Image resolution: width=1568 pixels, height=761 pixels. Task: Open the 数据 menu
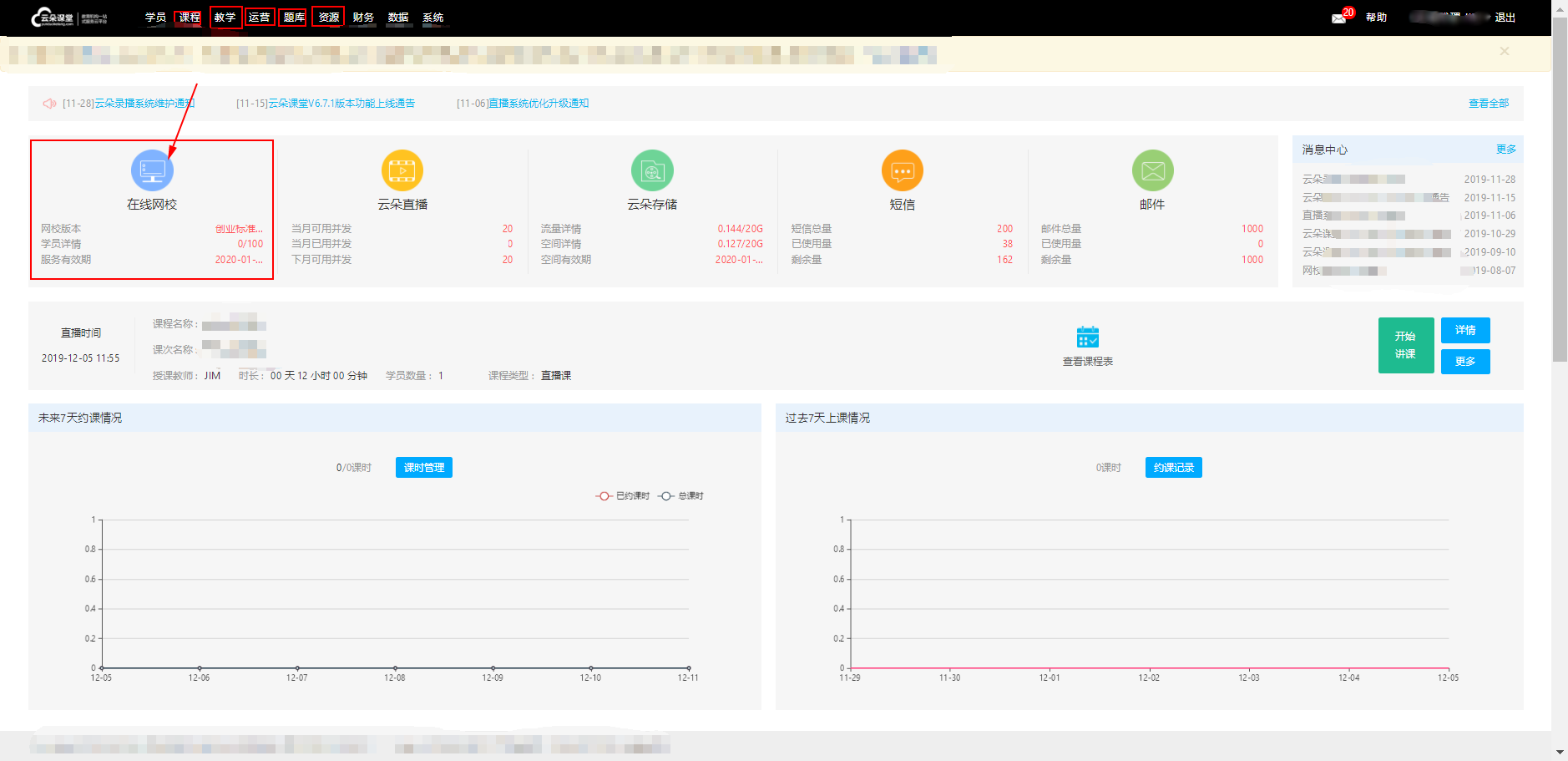click(398, 18)
